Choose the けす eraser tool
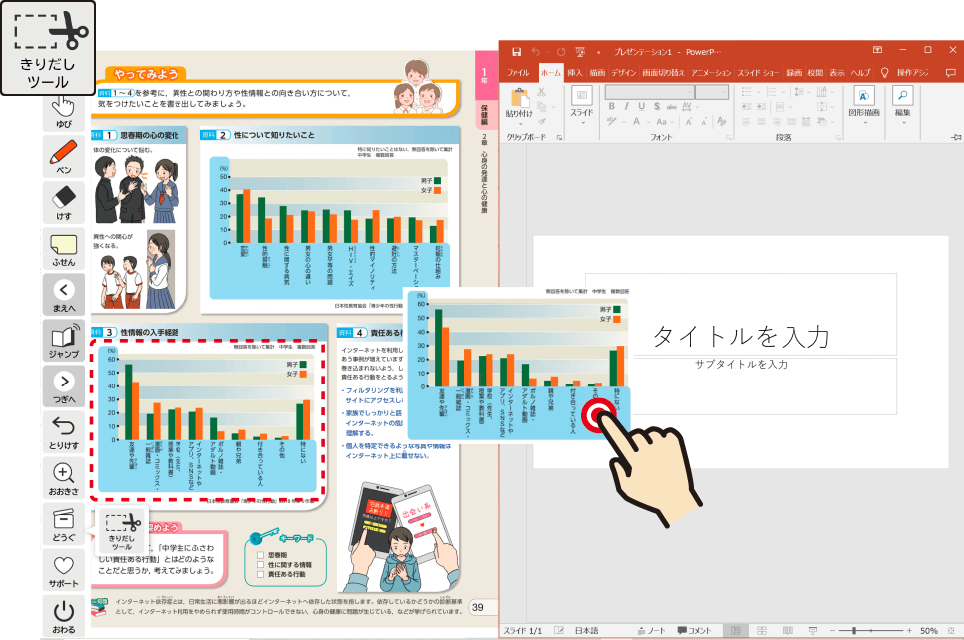The width and height of the screenshot is (964, 640). (64, 203)
